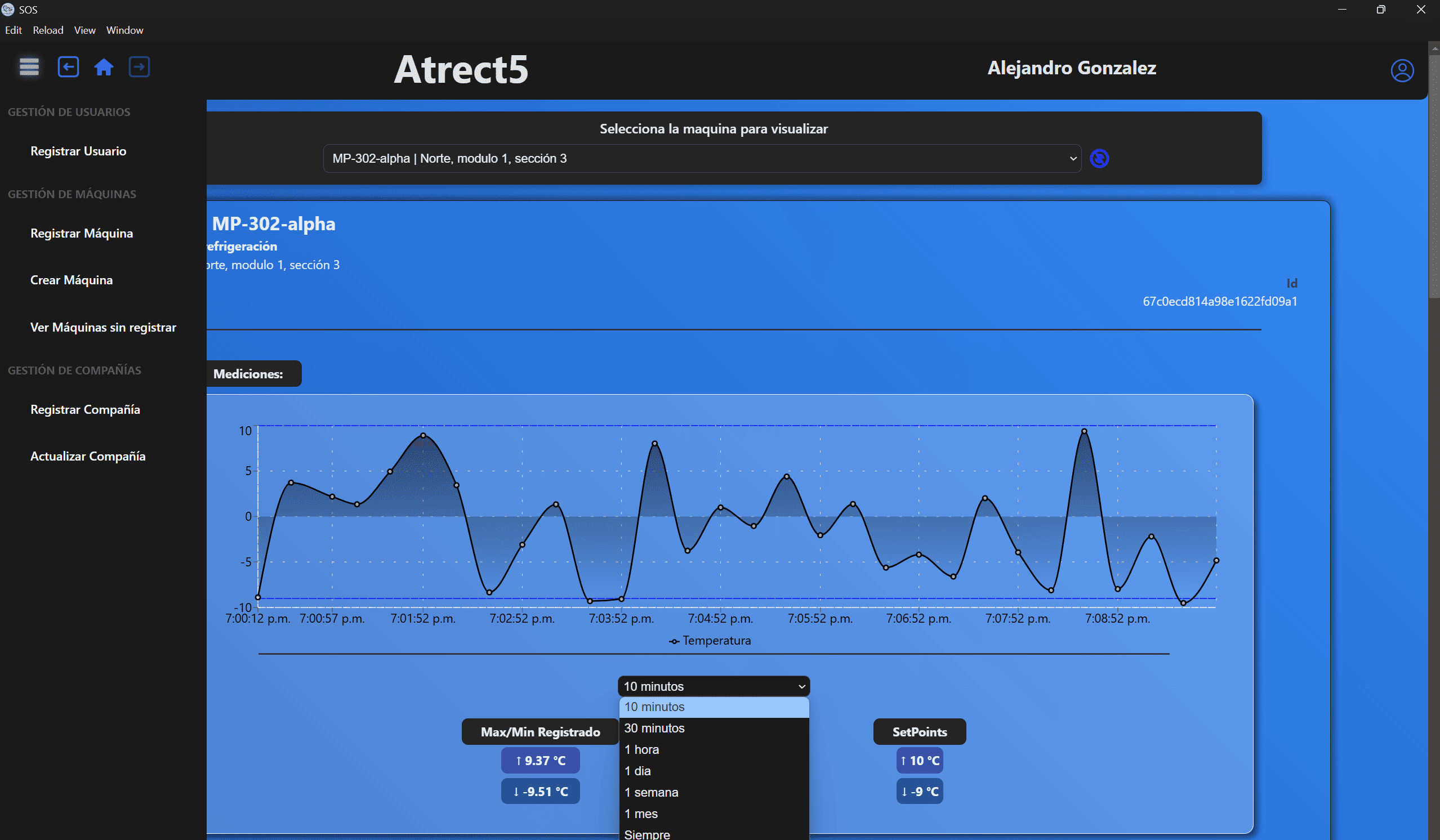Viewport: 1440px width, 840px height.
Task: Open the Window menu
Action: pyautogui.click(x=124, y=30)
